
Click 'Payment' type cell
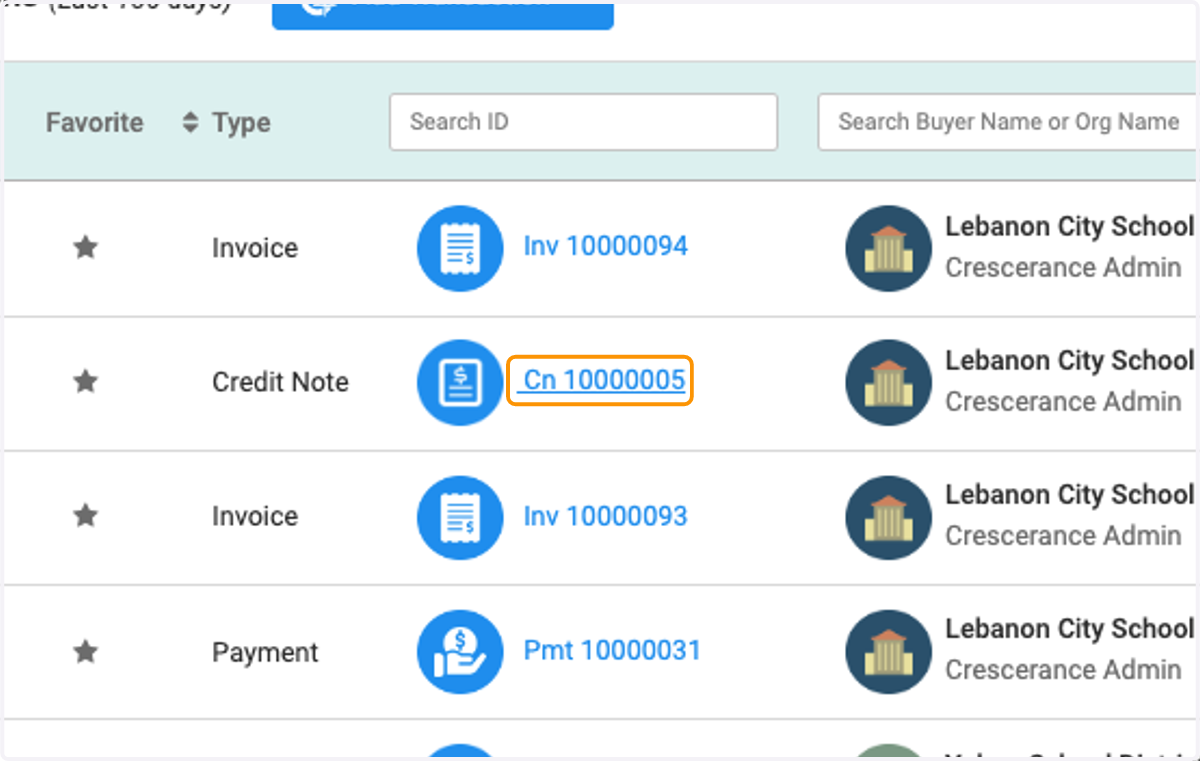point(265,652)
